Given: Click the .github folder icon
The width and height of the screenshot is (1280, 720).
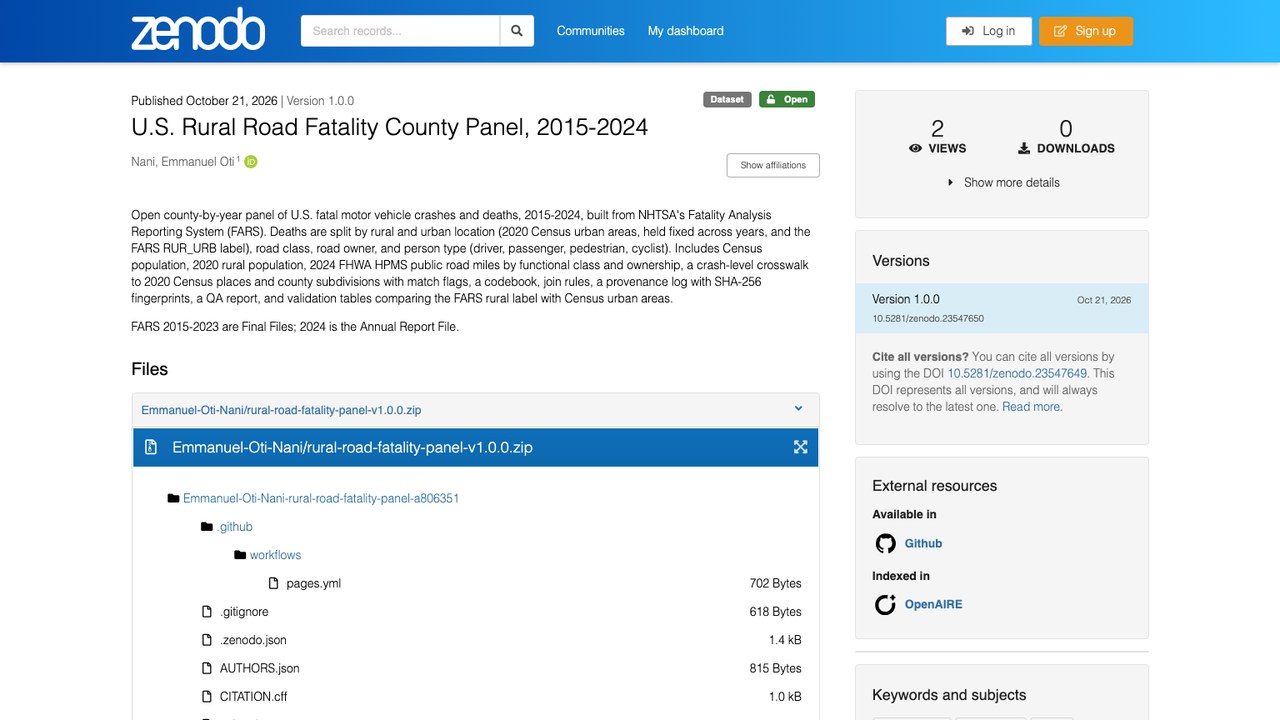Looking at the screenshot, I should point(207,527).
